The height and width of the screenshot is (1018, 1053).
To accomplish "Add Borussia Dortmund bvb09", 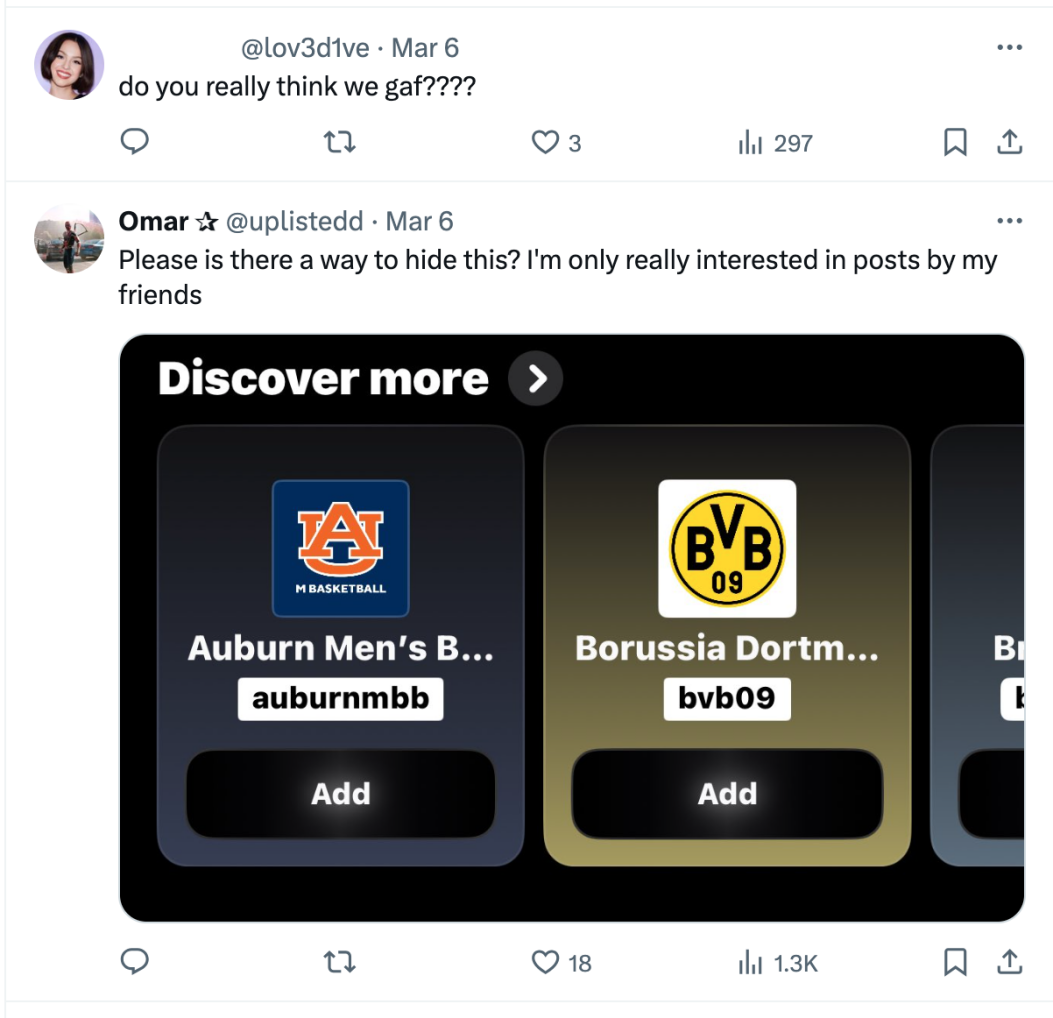I will coord(727,794).
